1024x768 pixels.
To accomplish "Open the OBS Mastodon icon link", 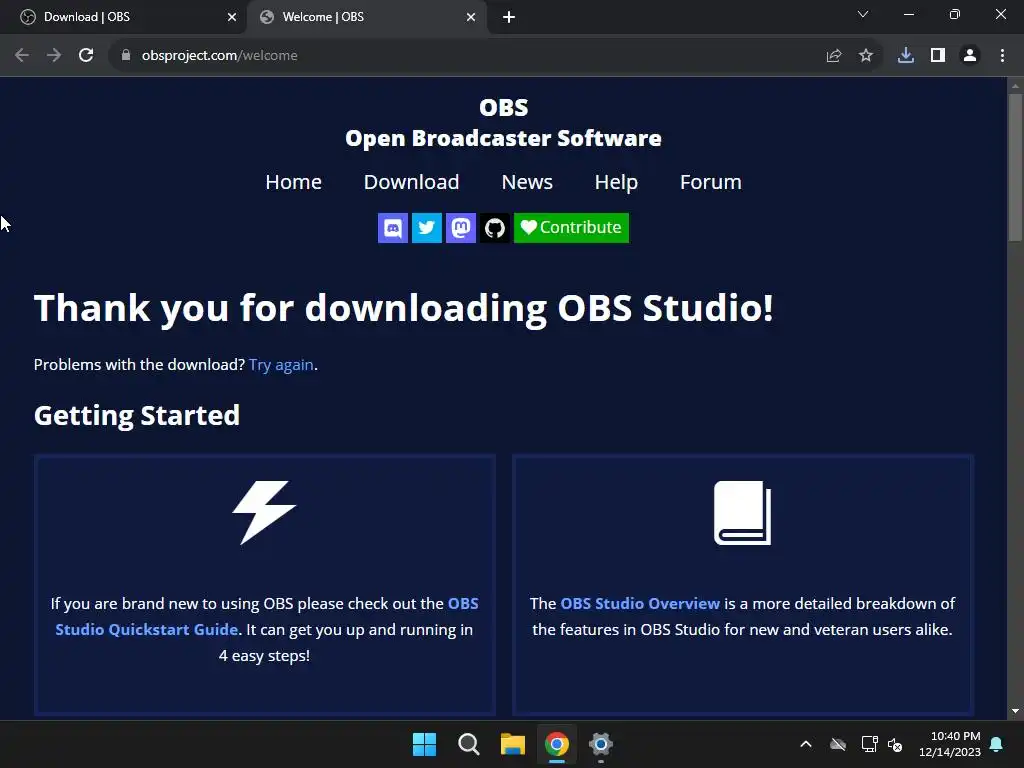I will coord(460,228).
